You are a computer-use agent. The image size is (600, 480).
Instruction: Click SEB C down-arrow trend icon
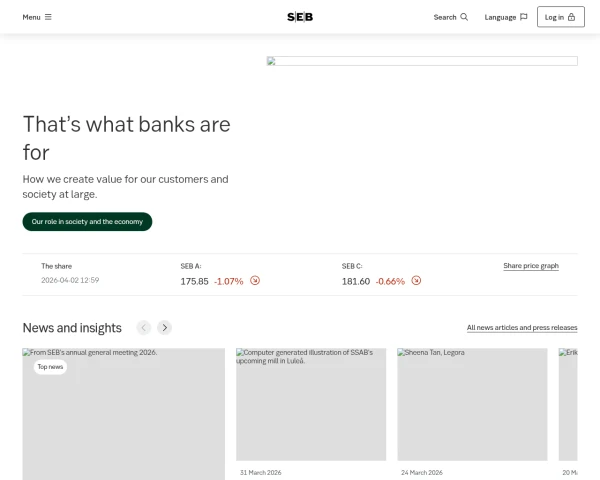[416, 281]
